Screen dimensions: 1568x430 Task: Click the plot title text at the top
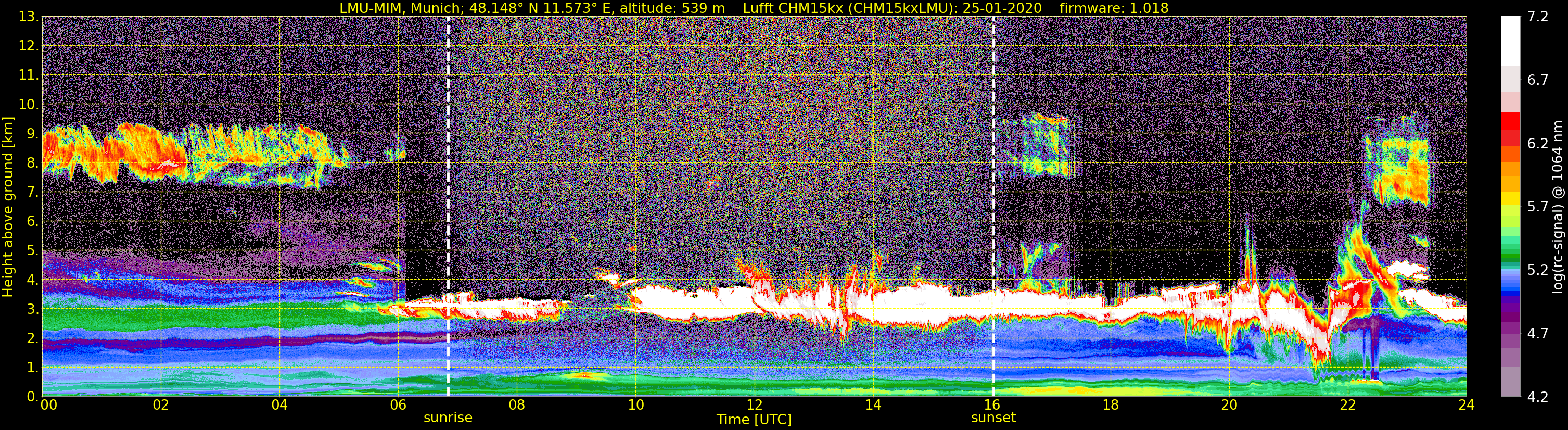754,8
